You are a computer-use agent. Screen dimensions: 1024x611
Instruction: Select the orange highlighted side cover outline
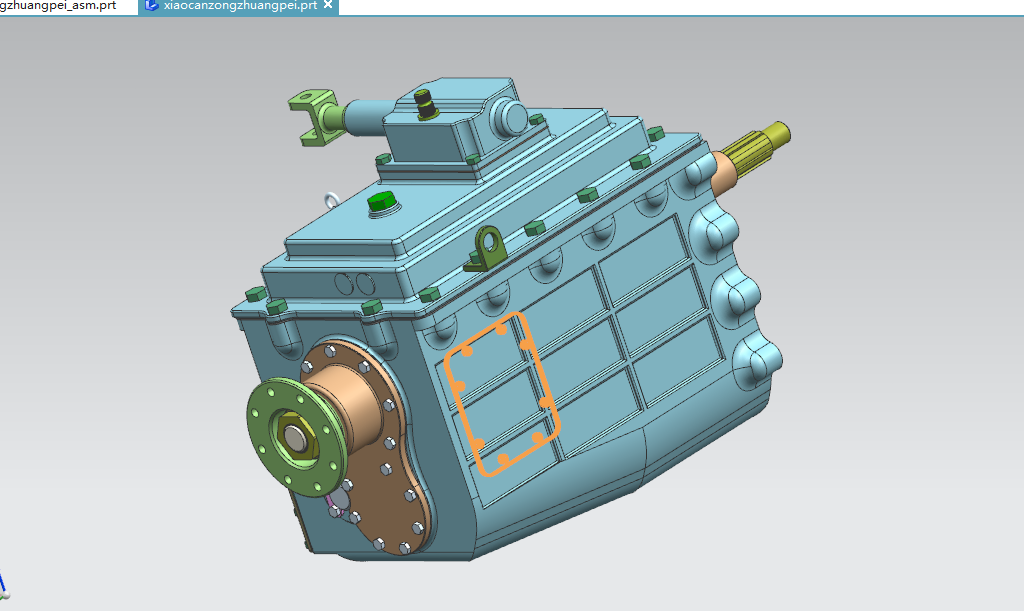point(502,394)
